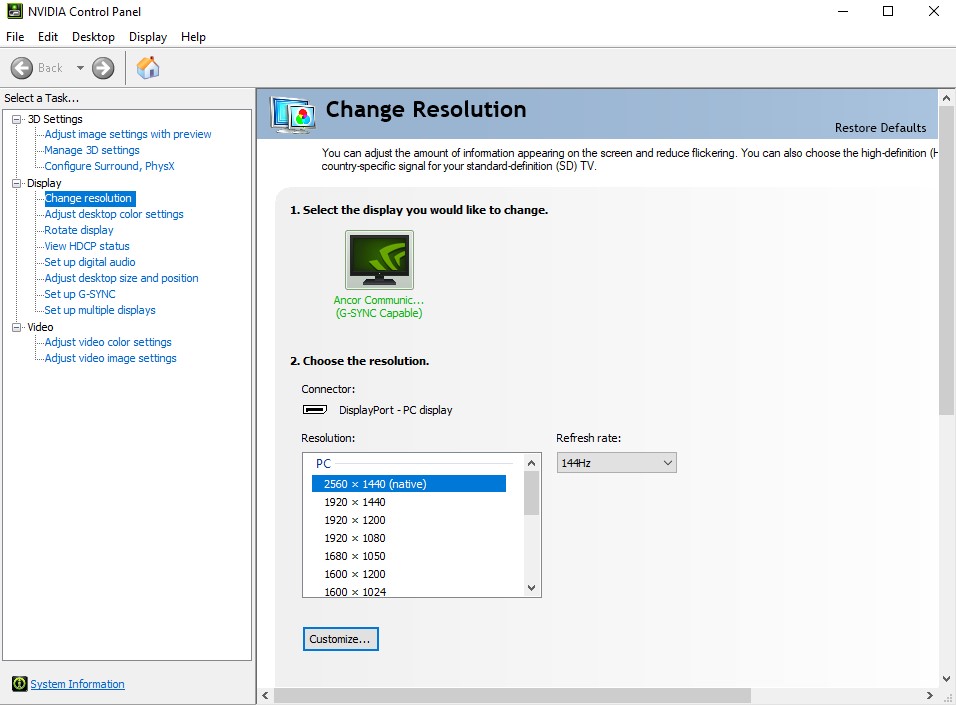Open the System Information link

point(77,684)
